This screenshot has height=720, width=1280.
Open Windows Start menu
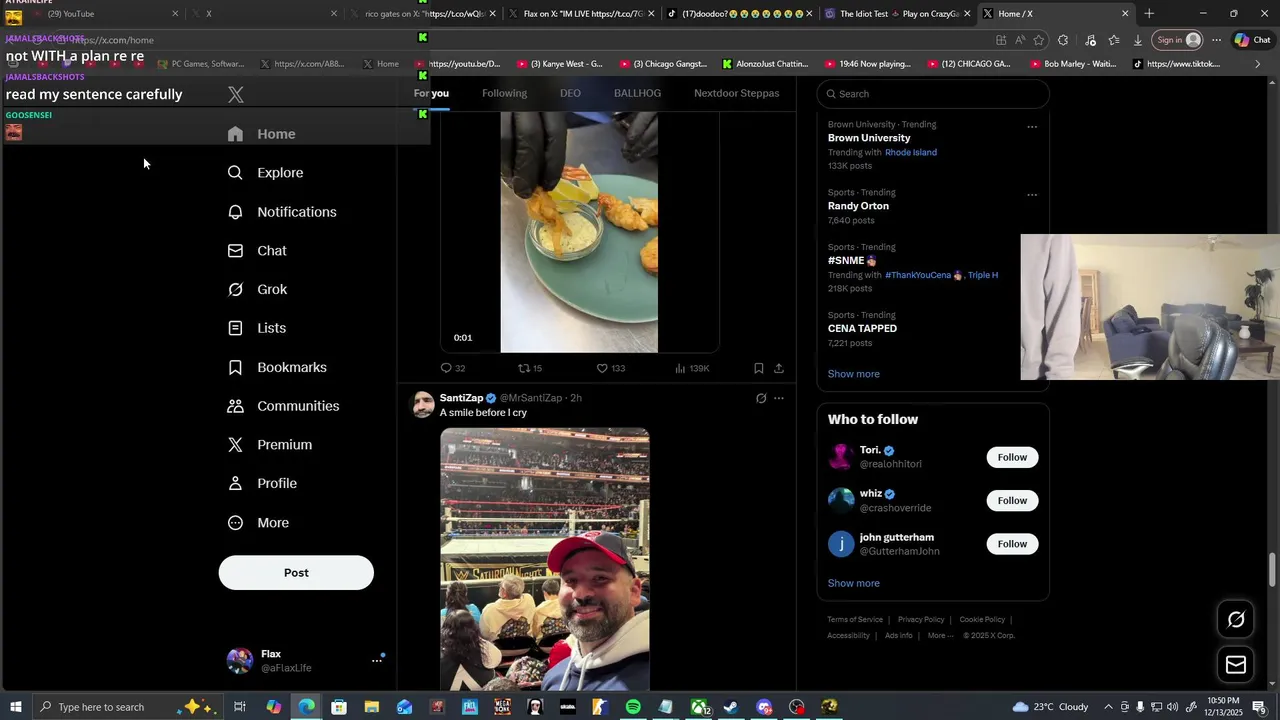(16, 707)
